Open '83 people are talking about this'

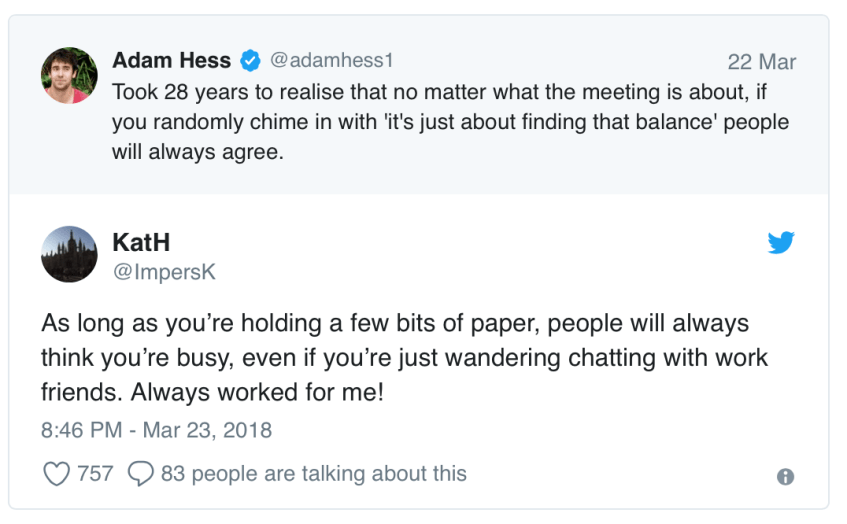[x=313, y=473]
